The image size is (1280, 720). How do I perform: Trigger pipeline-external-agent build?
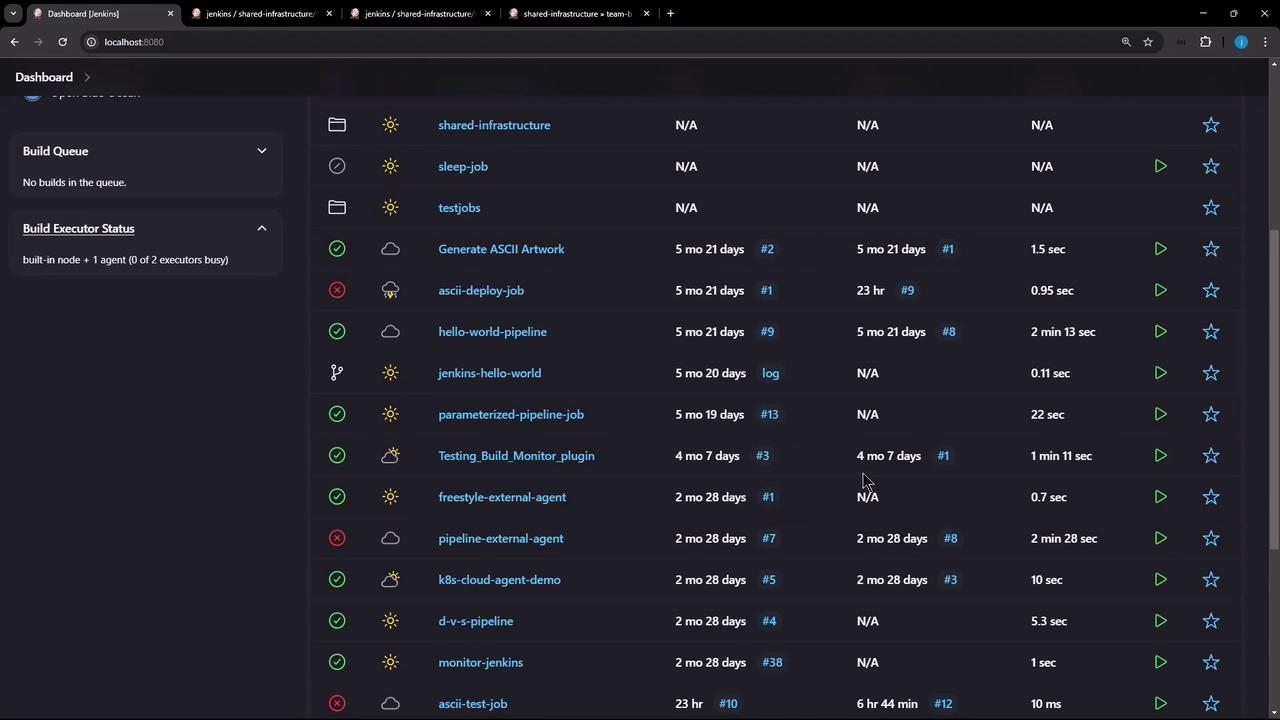[1160, 538]
